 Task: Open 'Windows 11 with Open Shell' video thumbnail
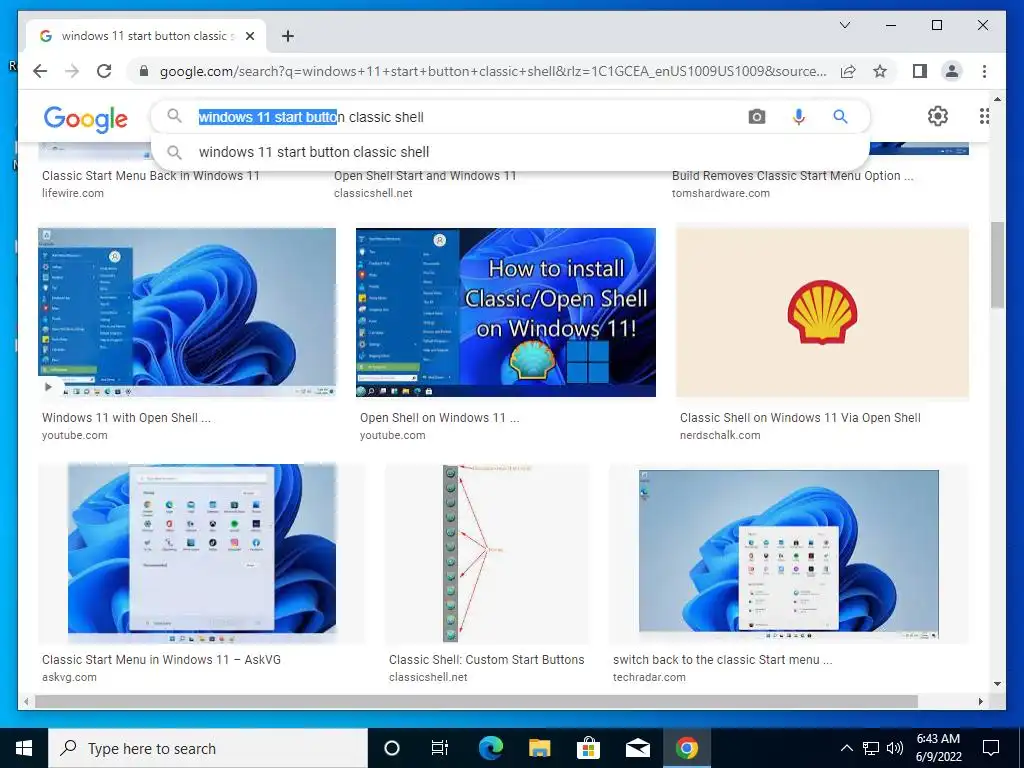click(187, 312)
